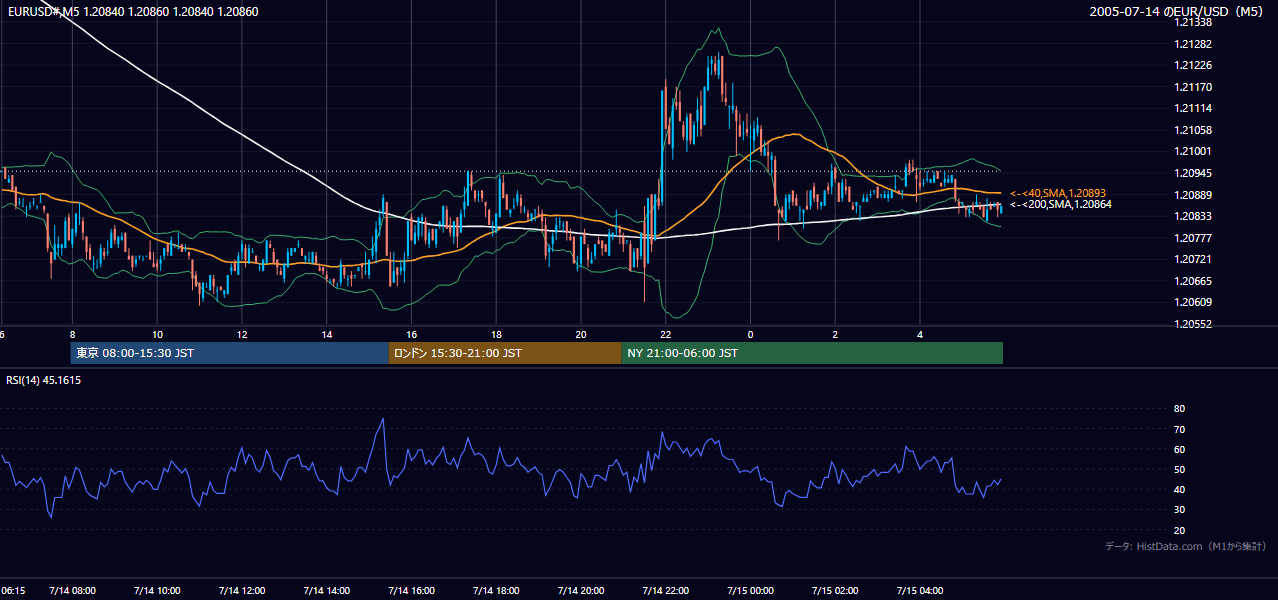Click price axis label 1.21001
The image size is (1278, 600).
pyautogui.click(x=1195, y=151)
